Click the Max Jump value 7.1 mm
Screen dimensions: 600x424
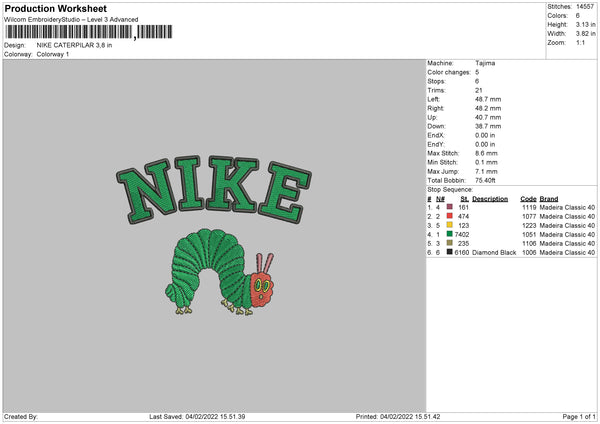point(486,171)
